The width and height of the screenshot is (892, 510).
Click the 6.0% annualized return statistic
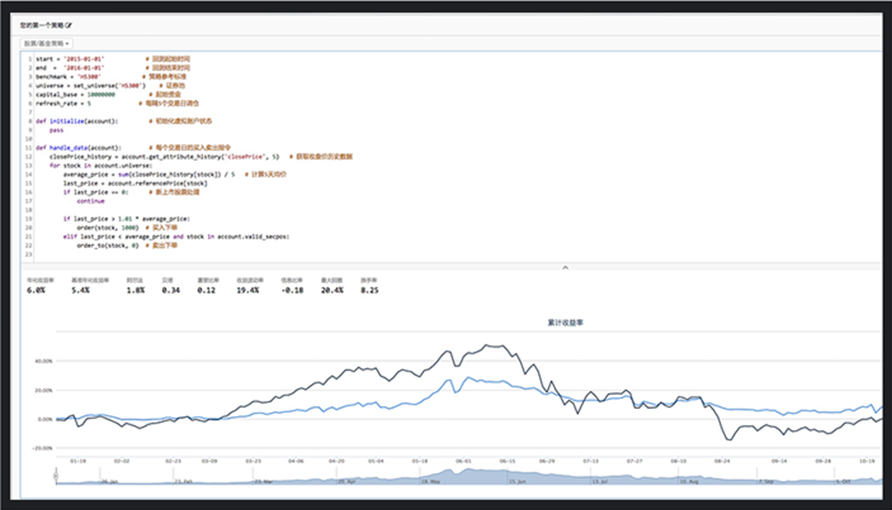(35, 290)
